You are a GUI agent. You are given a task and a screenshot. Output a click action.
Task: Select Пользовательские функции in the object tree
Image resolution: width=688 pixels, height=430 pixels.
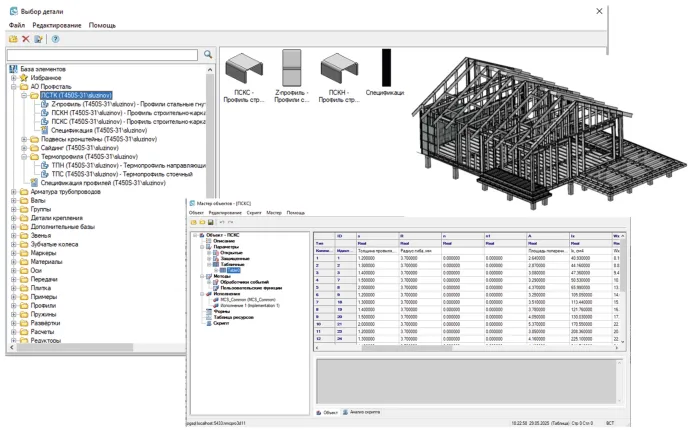click(251, 288)
